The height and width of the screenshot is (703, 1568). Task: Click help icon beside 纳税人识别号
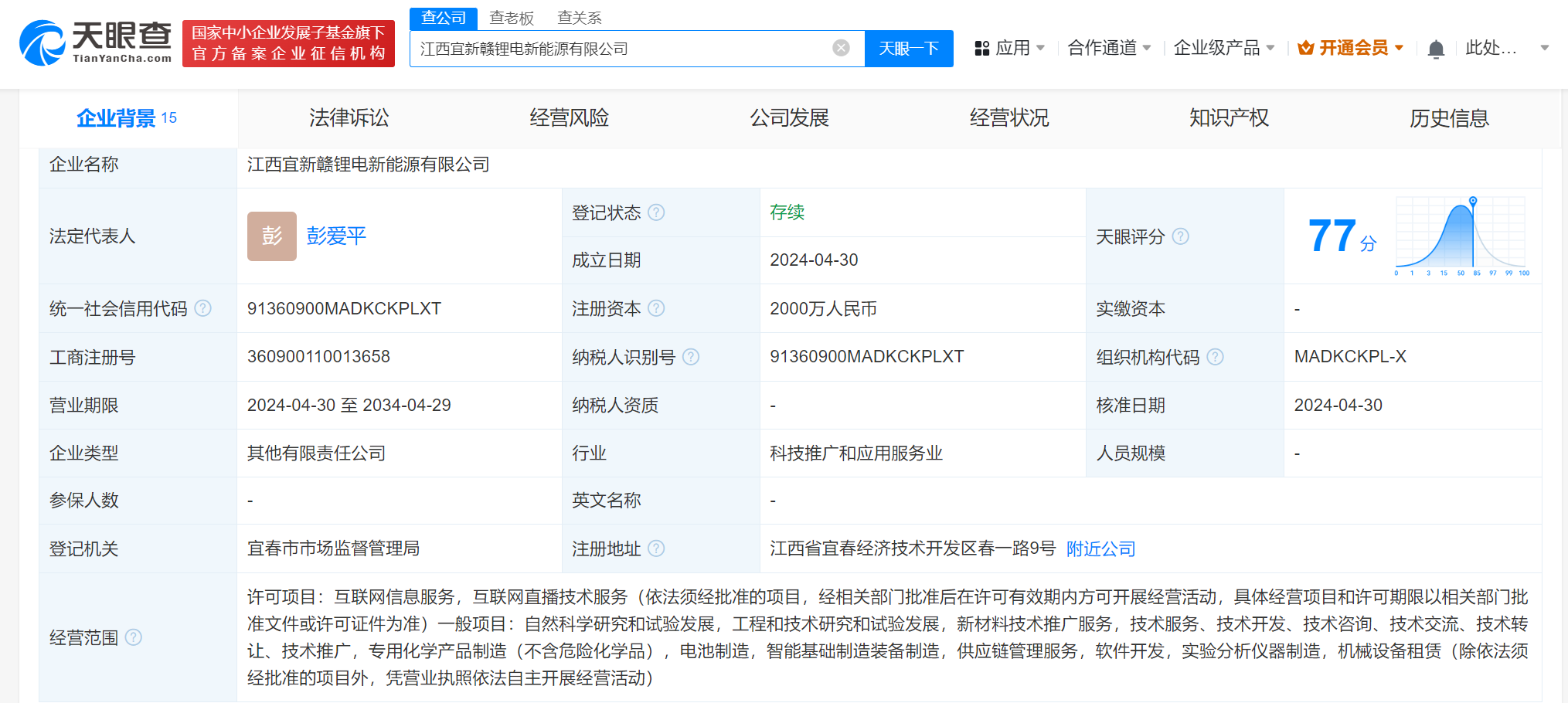click(x=691, y=357)
